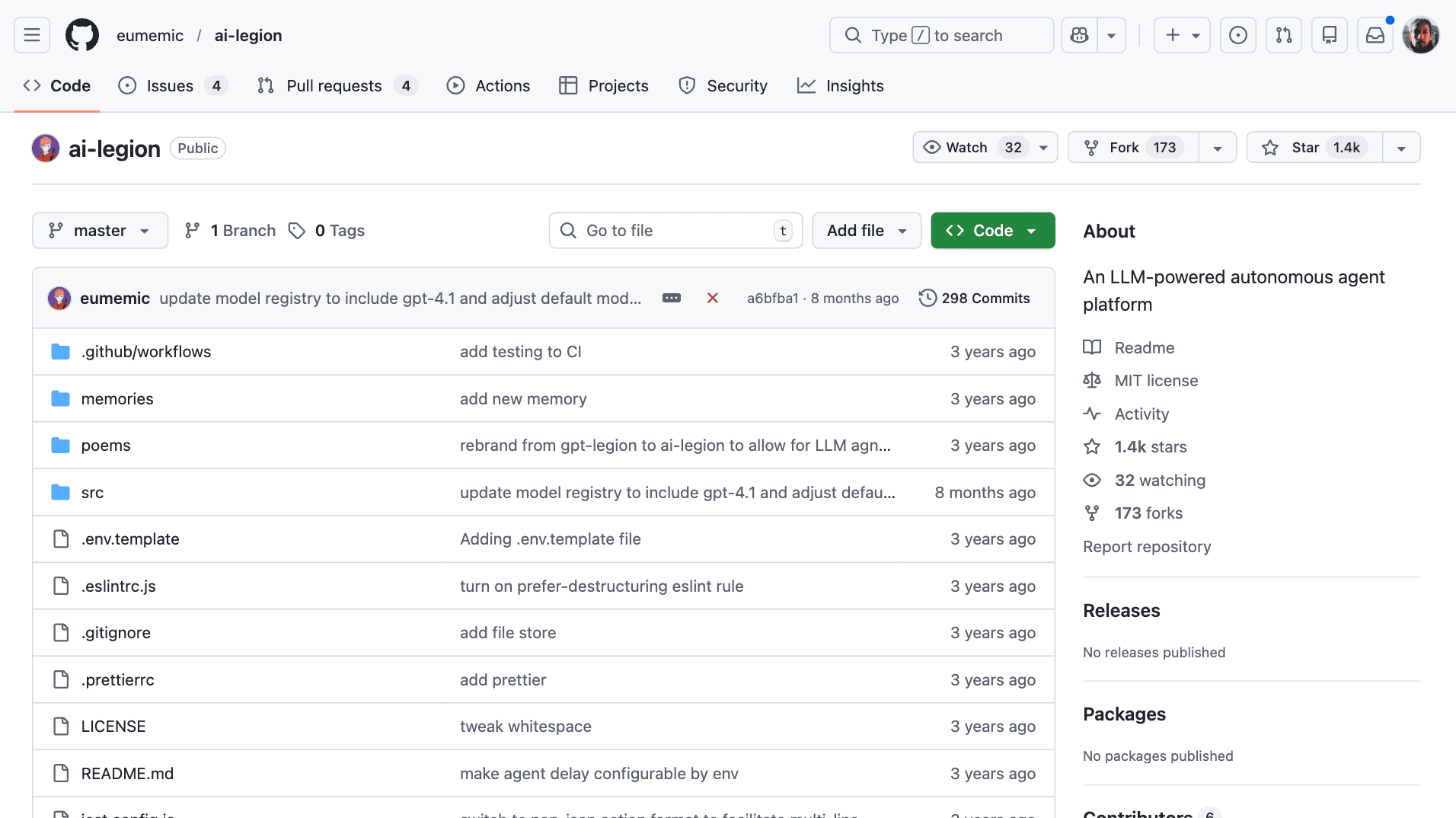This screenshot has height=818, width=1456.
Task: Open the pull requests icon in header
Action: point(1283,35)
